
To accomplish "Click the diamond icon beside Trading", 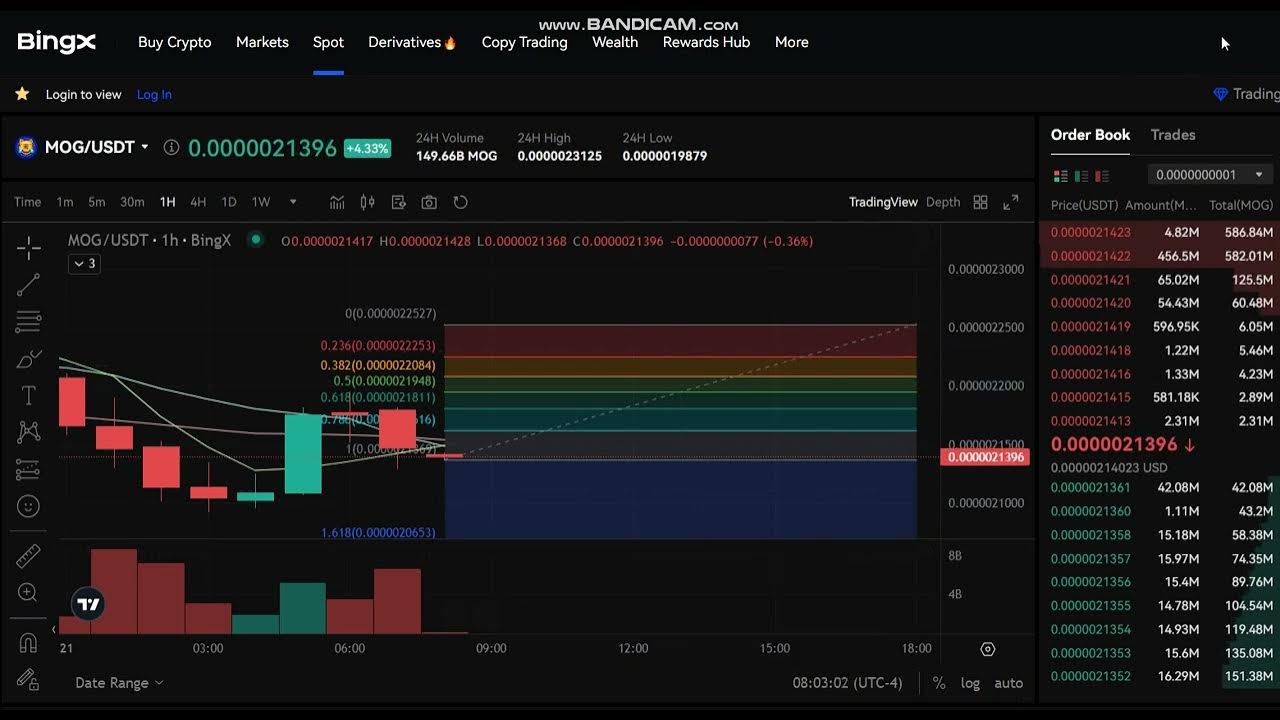I will pyautogui.click(x=1220, y=94).
